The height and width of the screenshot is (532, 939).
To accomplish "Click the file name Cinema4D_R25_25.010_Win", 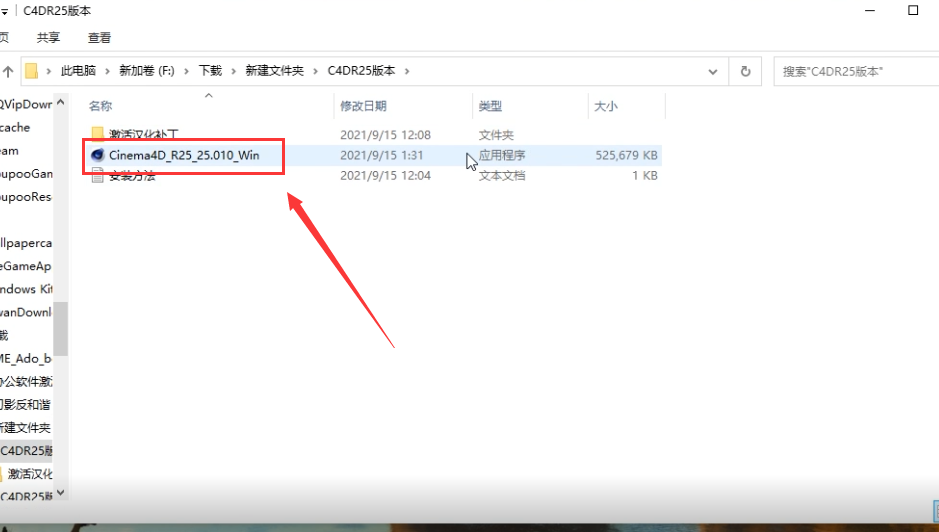I will coord(184,155).
